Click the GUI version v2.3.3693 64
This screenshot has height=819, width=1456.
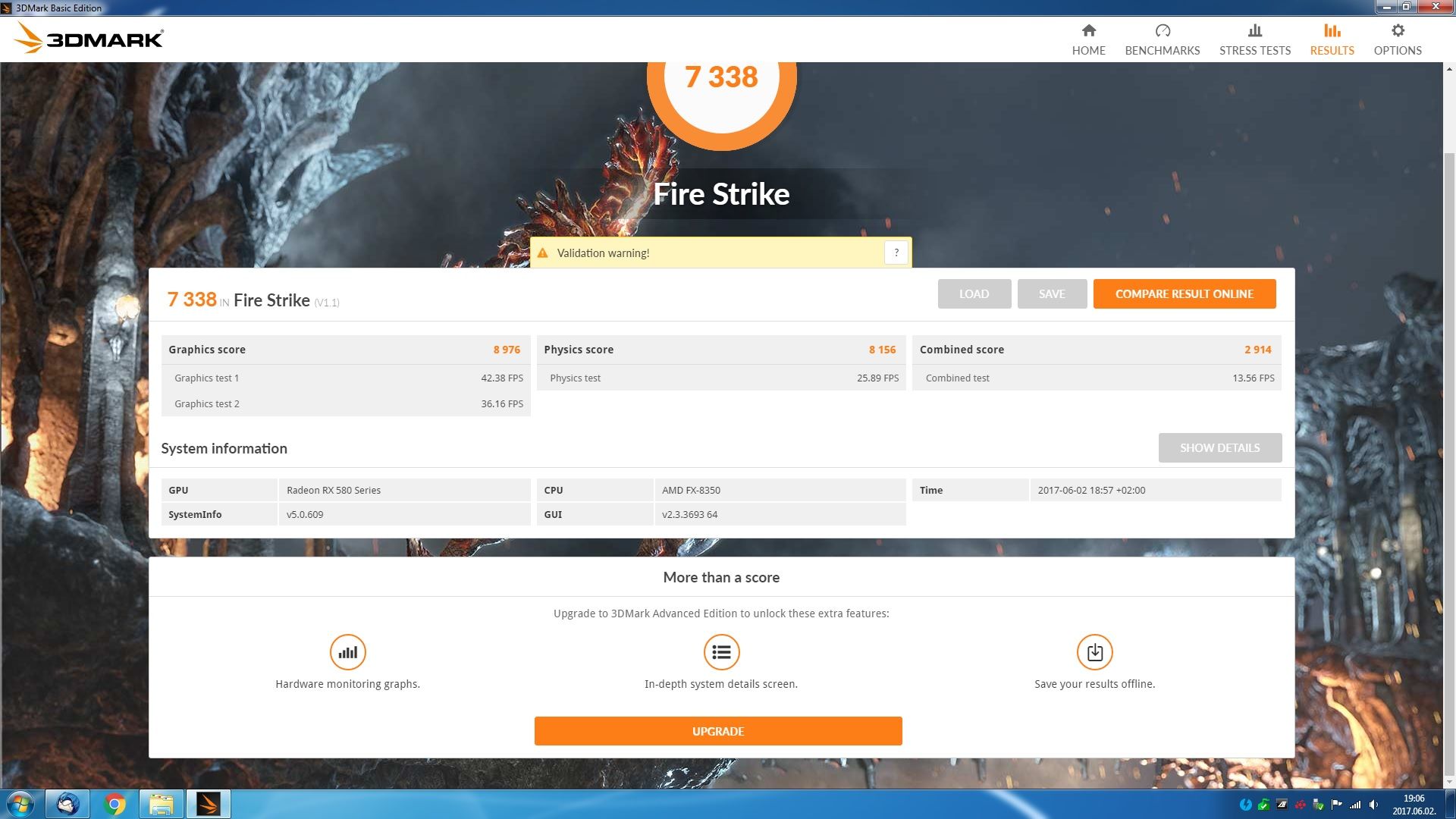point(689,514)
